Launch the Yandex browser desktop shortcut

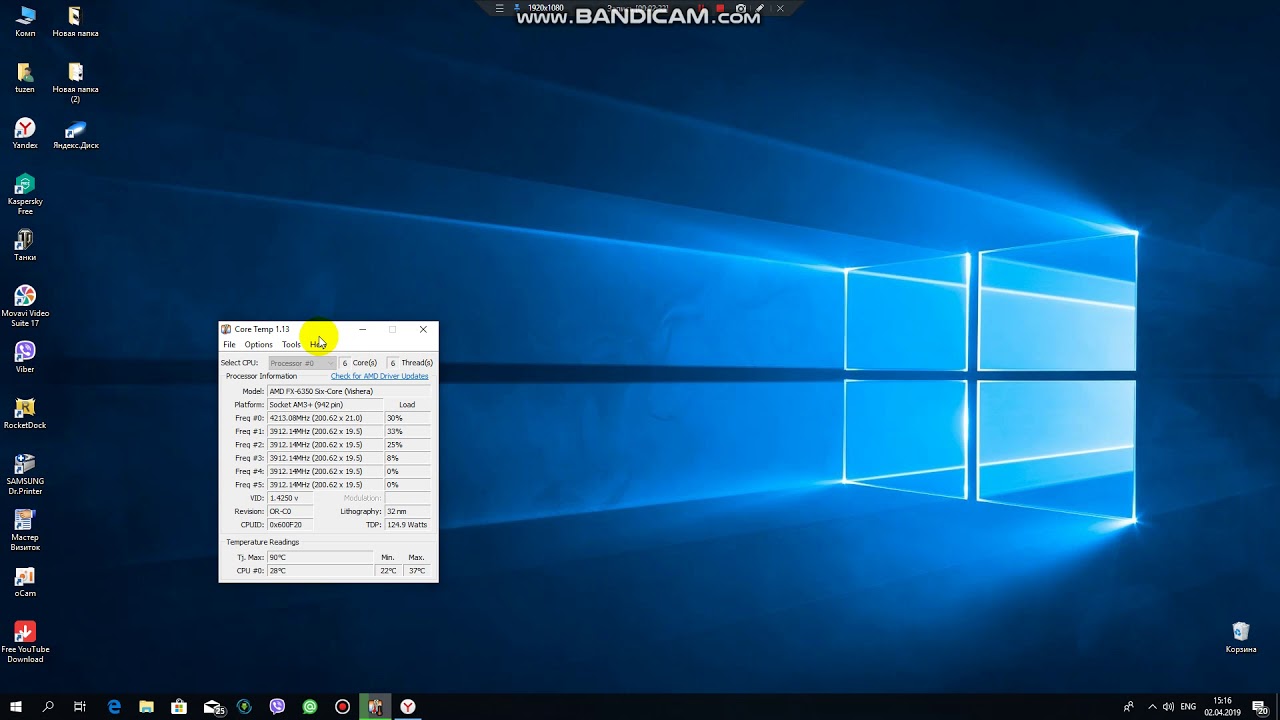pyautogui.click(x=25, y=134)
